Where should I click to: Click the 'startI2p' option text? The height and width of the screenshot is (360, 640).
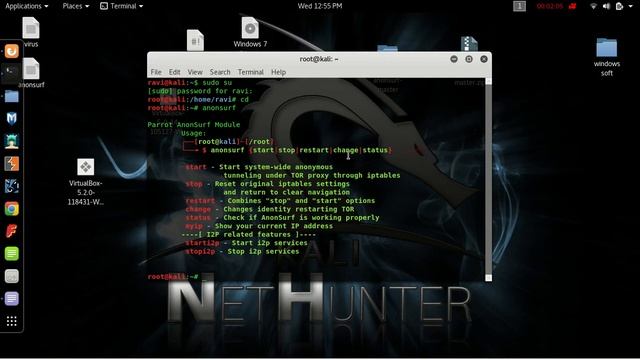coord(202,243)
